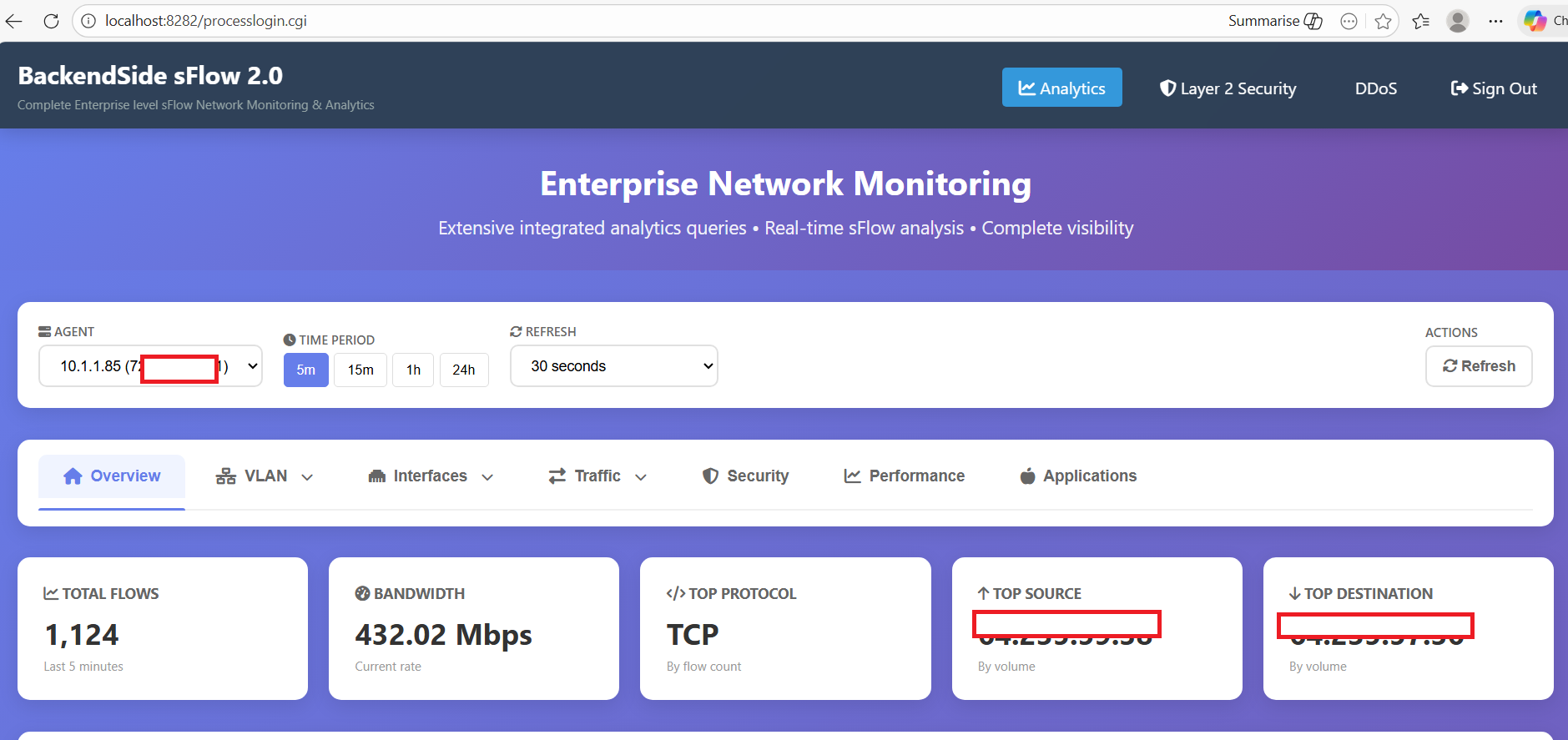
Task: Open Layer 2 Security page
Action: (x=1228, y=88)
